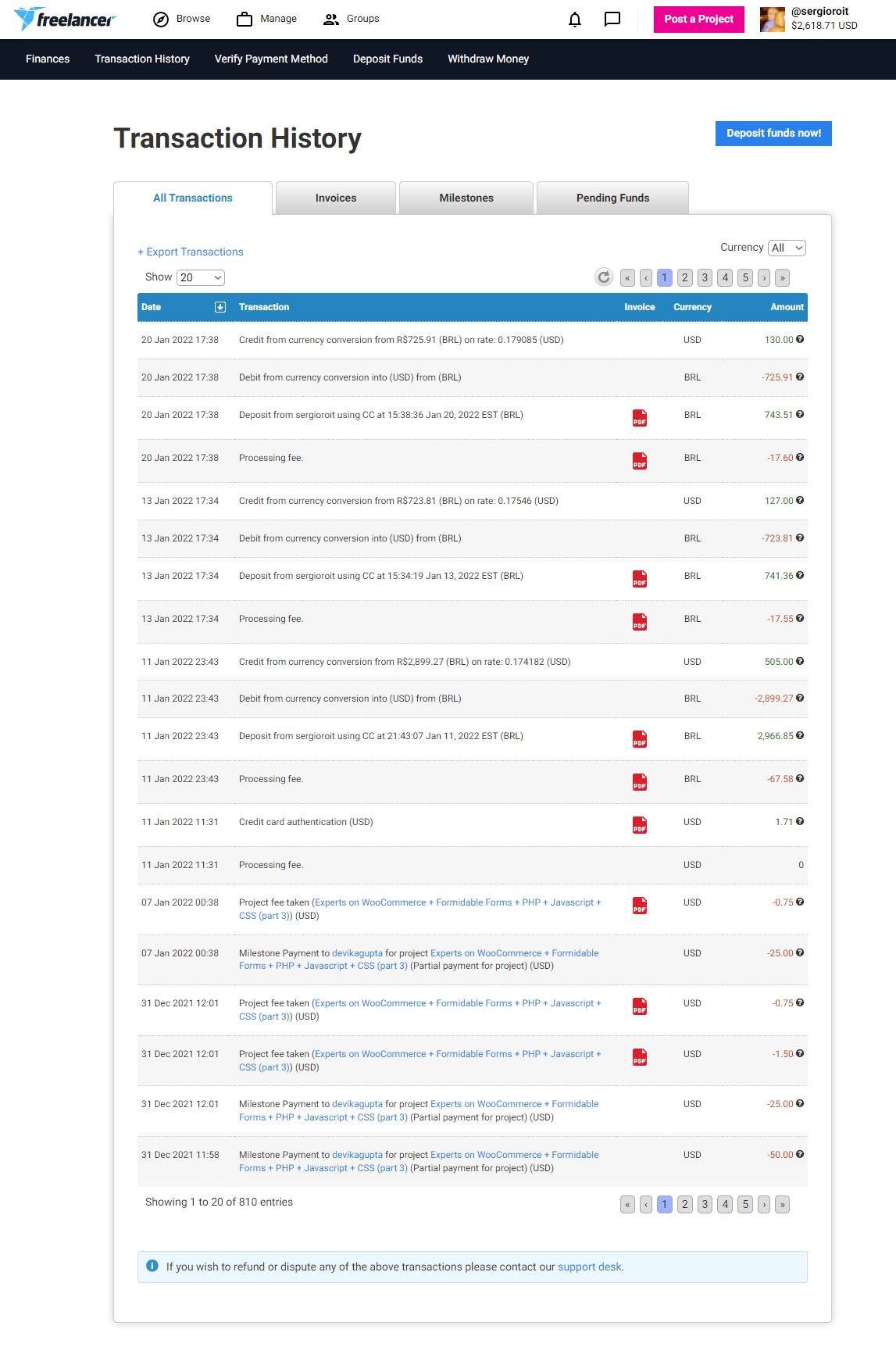Click help icon next to amount 130.00
The image size is (896, 1365).
click(x=800, y=339)
